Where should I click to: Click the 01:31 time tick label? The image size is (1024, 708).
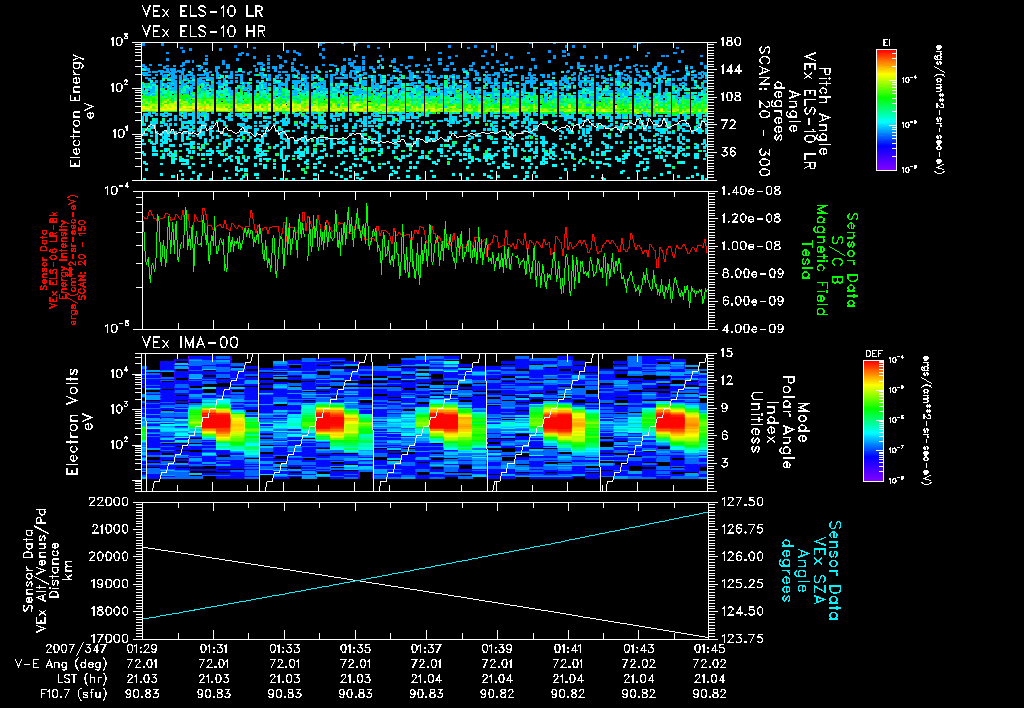(x=213, y=649)
